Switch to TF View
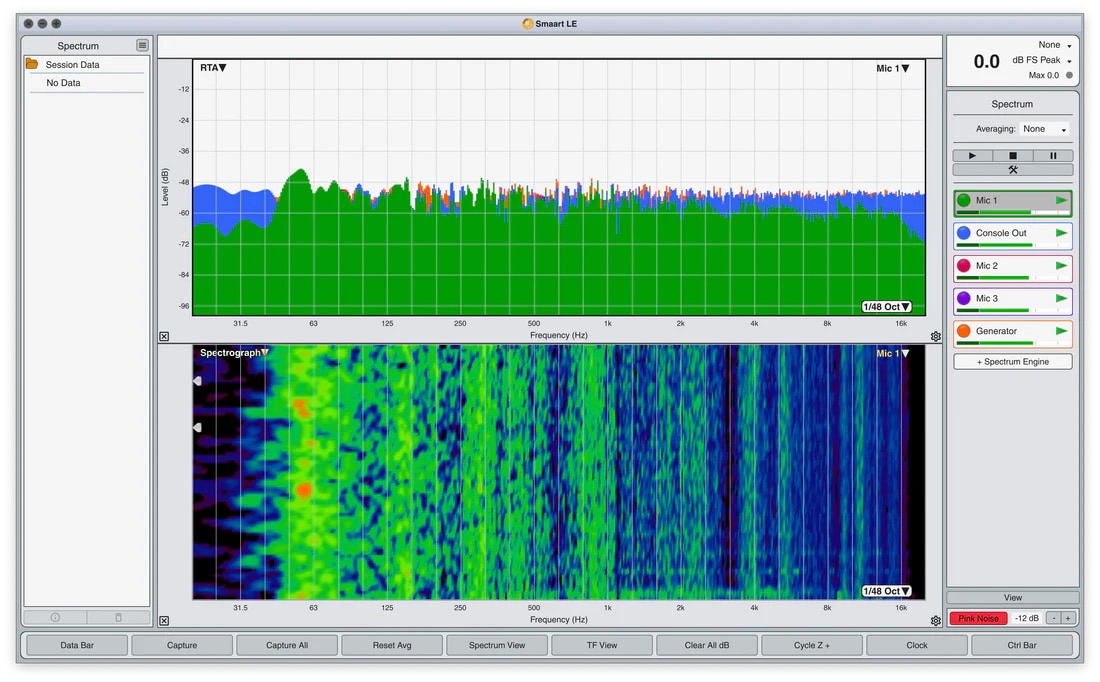 click(x=601, y=645)
